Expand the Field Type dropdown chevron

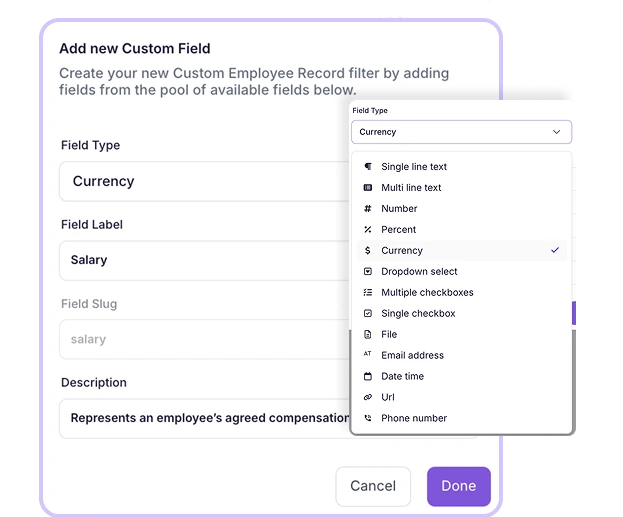[557, 132]
